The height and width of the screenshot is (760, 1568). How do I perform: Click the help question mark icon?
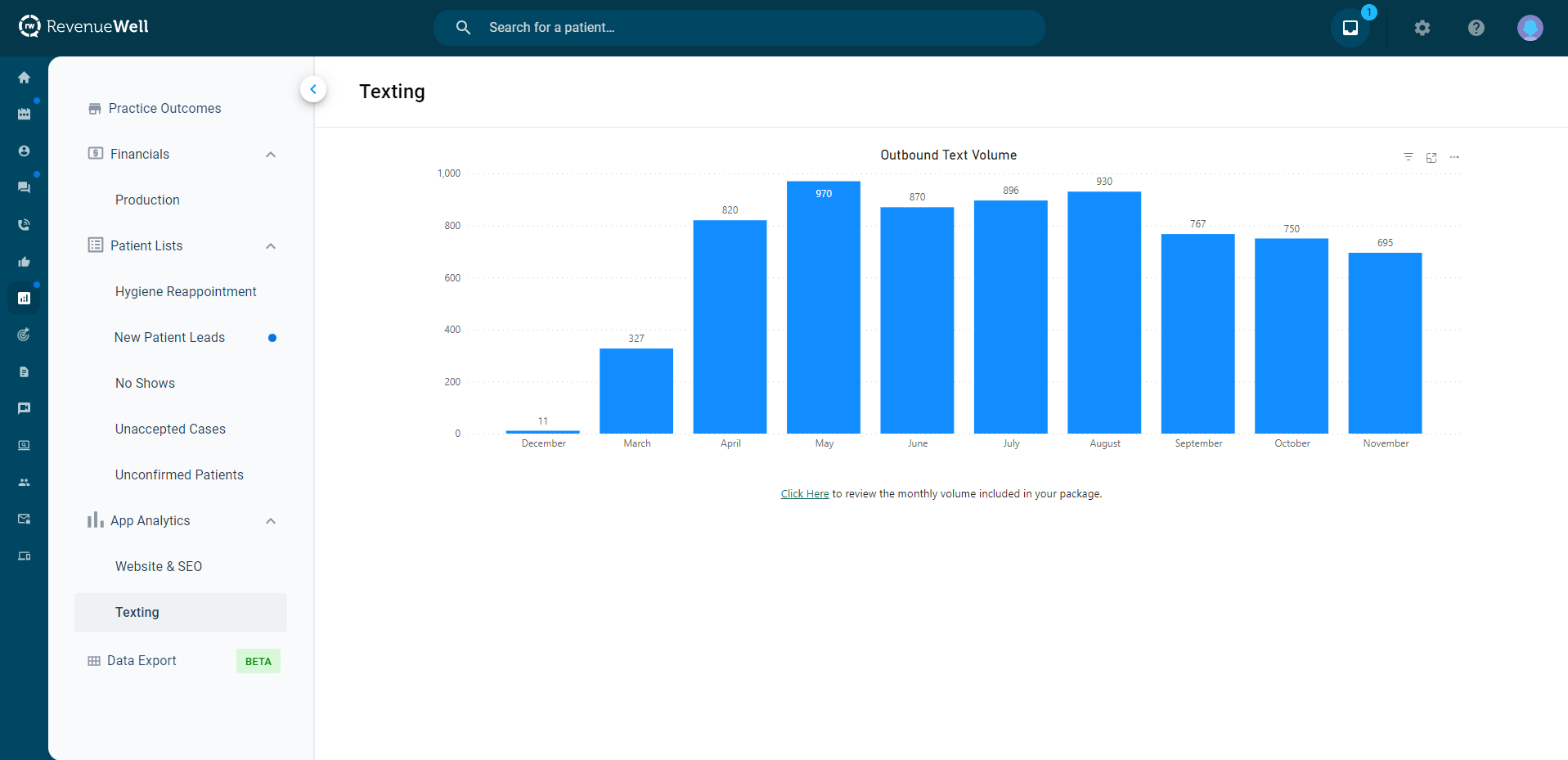(x=1476, y=28)
